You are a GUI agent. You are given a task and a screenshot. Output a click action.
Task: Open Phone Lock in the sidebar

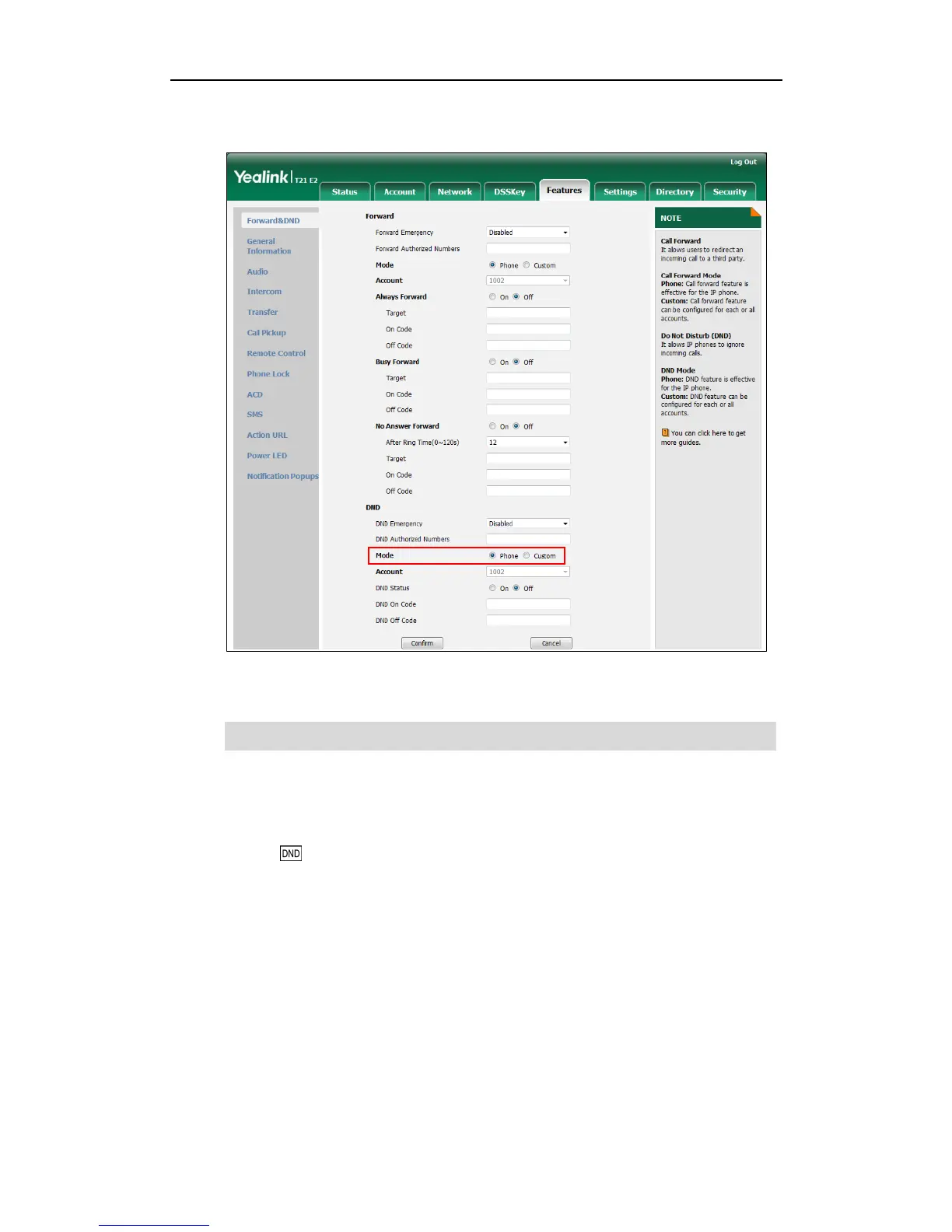tap(268, 374)
